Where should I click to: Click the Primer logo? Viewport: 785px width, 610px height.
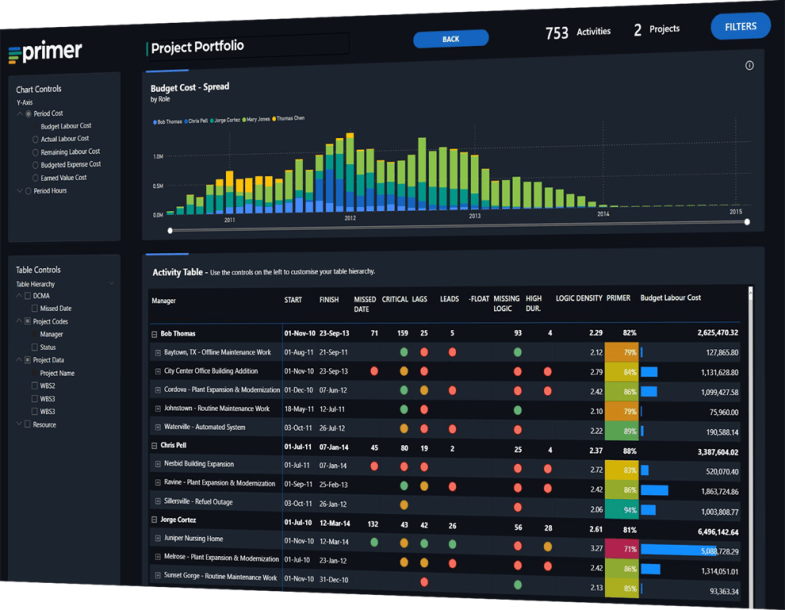click(x=45, y=52)
